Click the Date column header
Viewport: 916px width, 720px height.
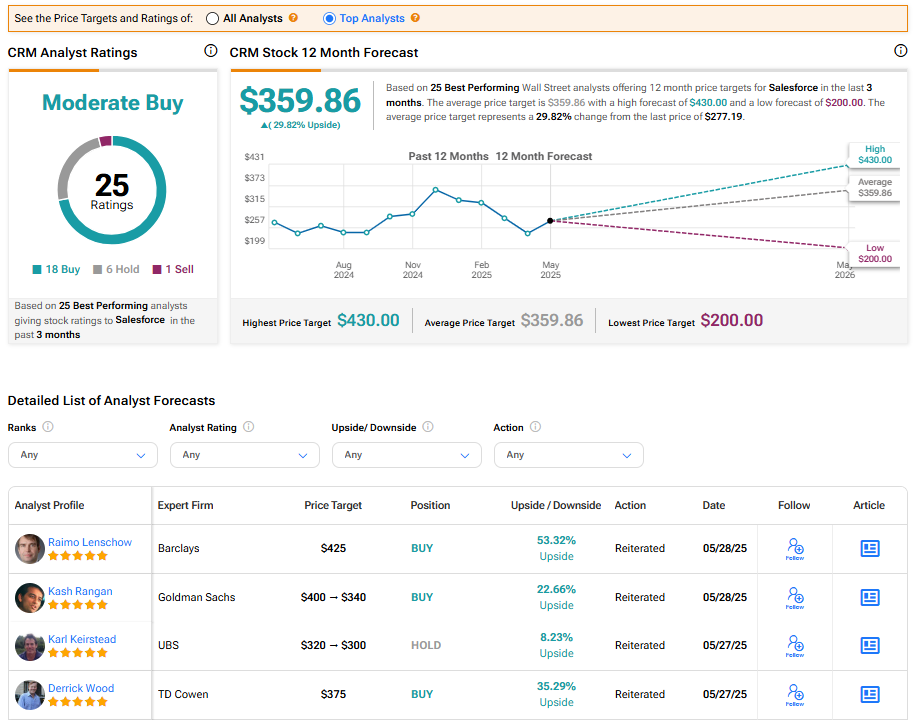(714, 506)
